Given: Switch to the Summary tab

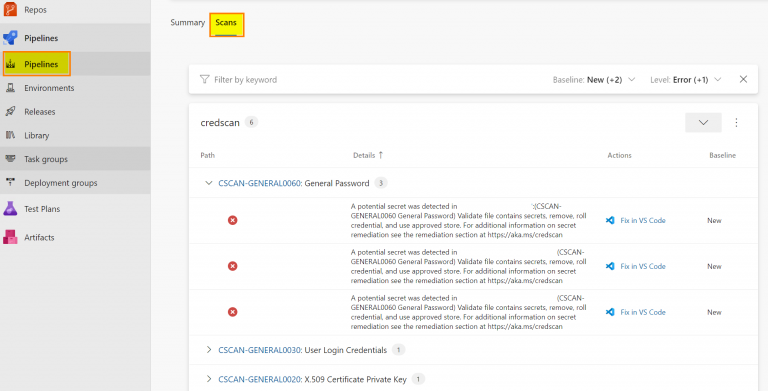Looking at the screenshot, I should 188,23.
